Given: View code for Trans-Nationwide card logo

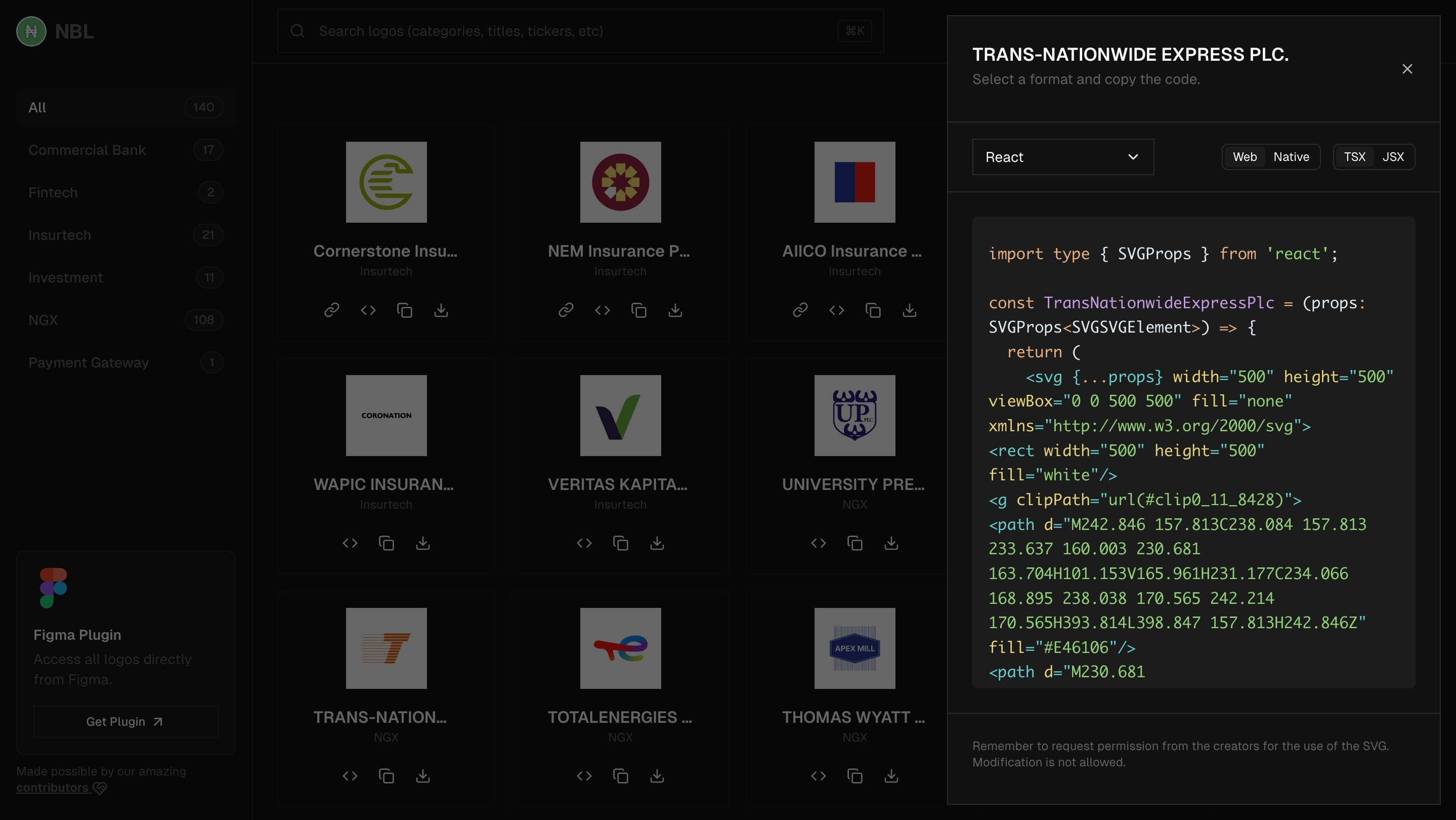Looking at the screenshot, I should pyautogui.click(x=350, y=776).
